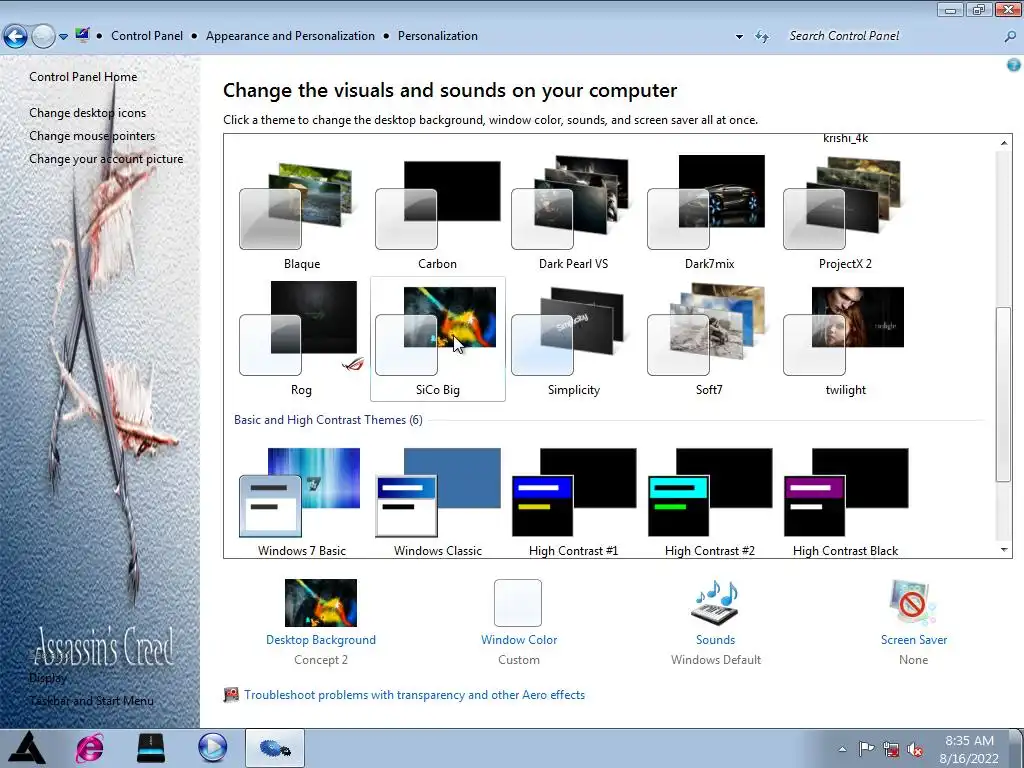1024x768 pixels.
Task: Show hidden system tray icons
Action: pyautogui.click(x=842, y=750)
